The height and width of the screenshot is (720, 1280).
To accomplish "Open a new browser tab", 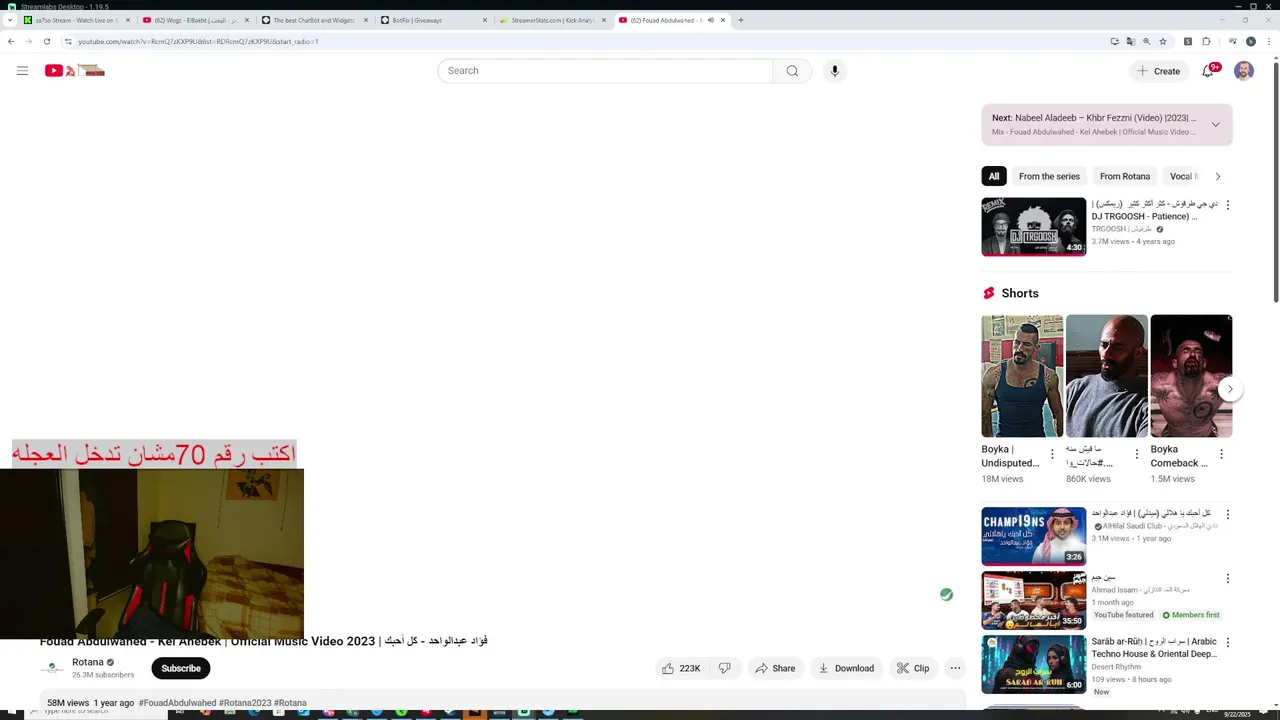I will point(740,20).
